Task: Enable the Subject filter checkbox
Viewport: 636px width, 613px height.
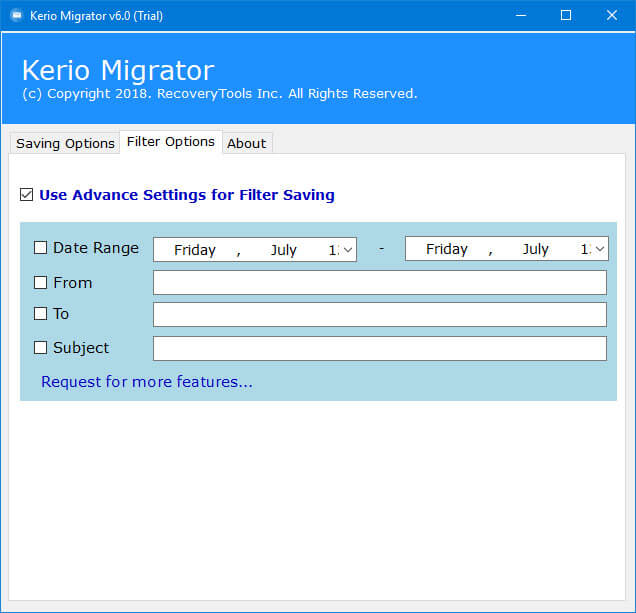Action: click(40, 347)
